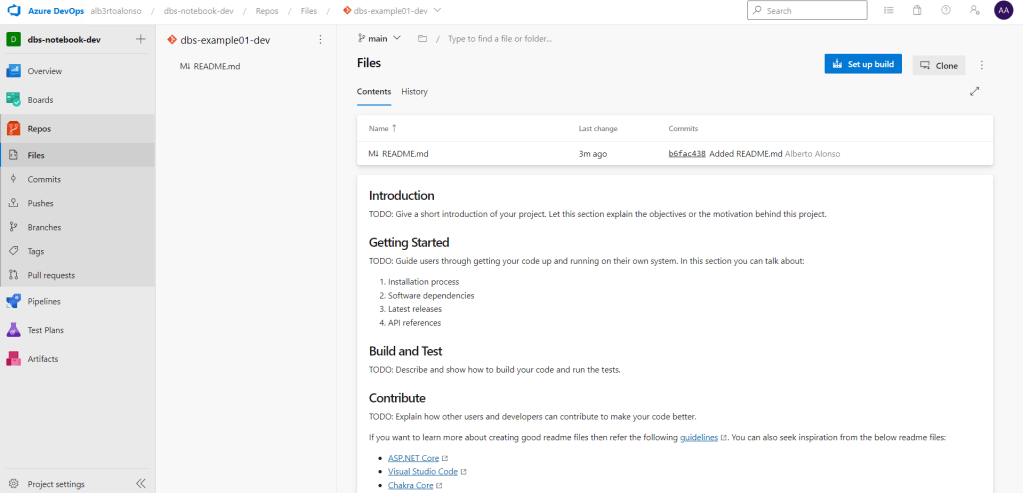The width and height of the screenshot is (1023, 493).
Task: Click the Set up build button
Action: 863,64
